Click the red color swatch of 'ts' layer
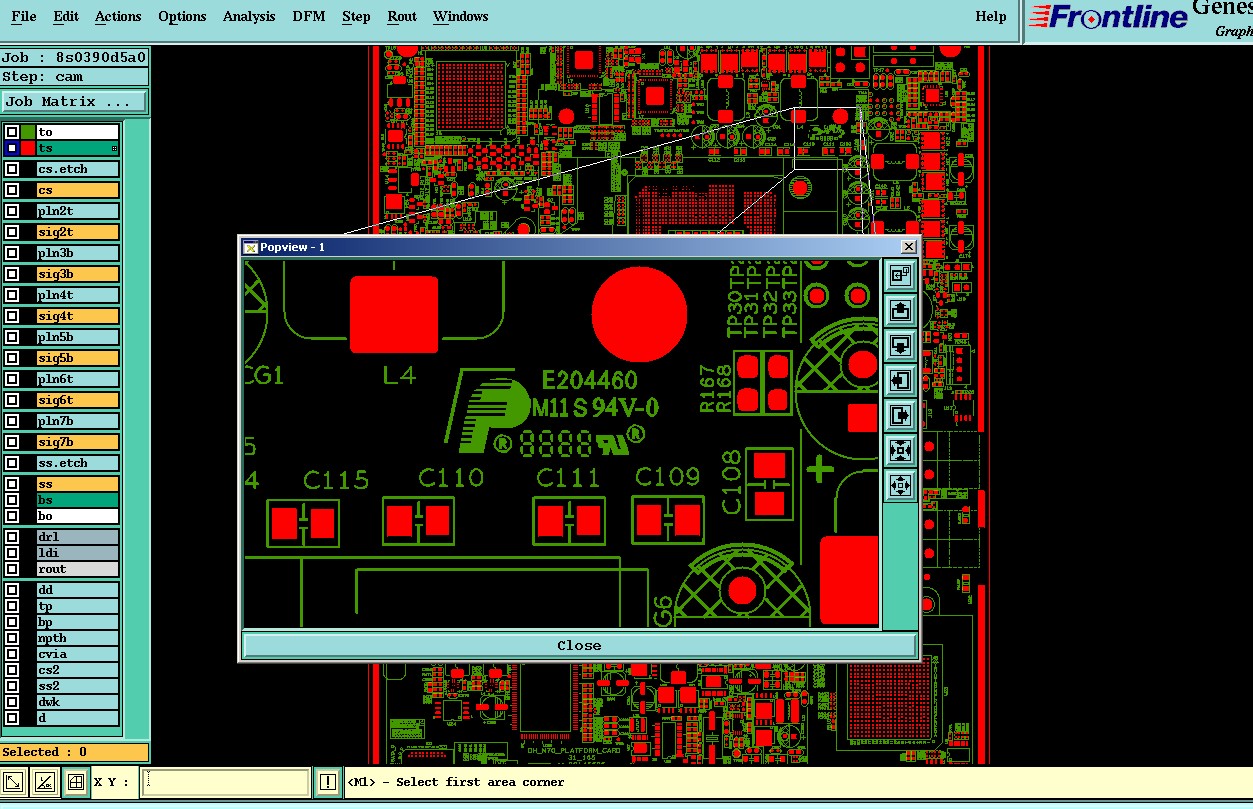 (28, 148)
